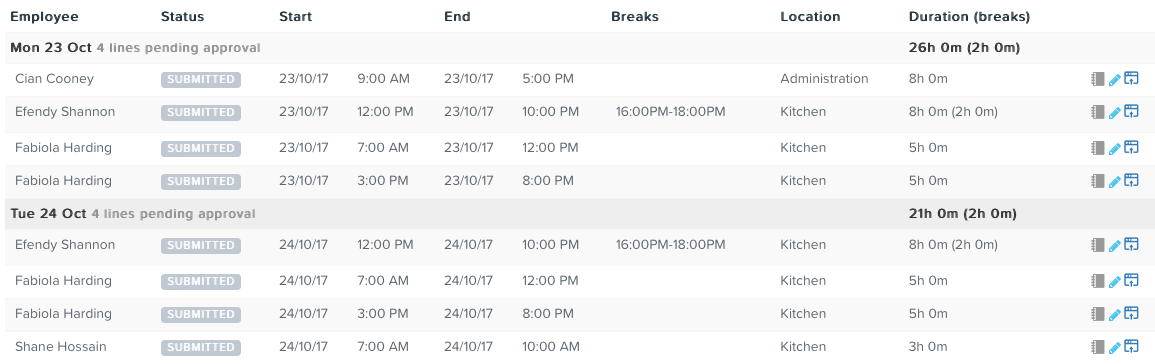Edit Fabiola Harding's 7:00 AM 23/10/17 shift
Viewport: 1155px width, 364px height.
[x=1114, y=149]
